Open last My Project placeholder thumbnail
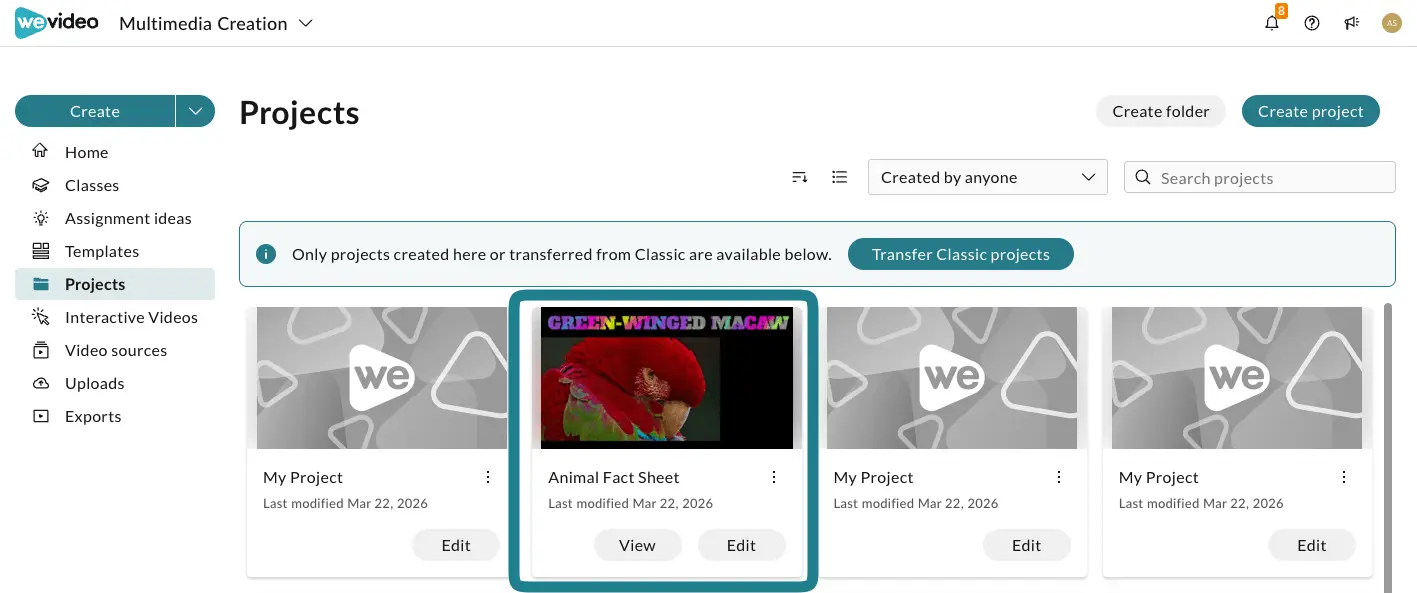This screenshot has width=1417, height=593. [1237, 378]
